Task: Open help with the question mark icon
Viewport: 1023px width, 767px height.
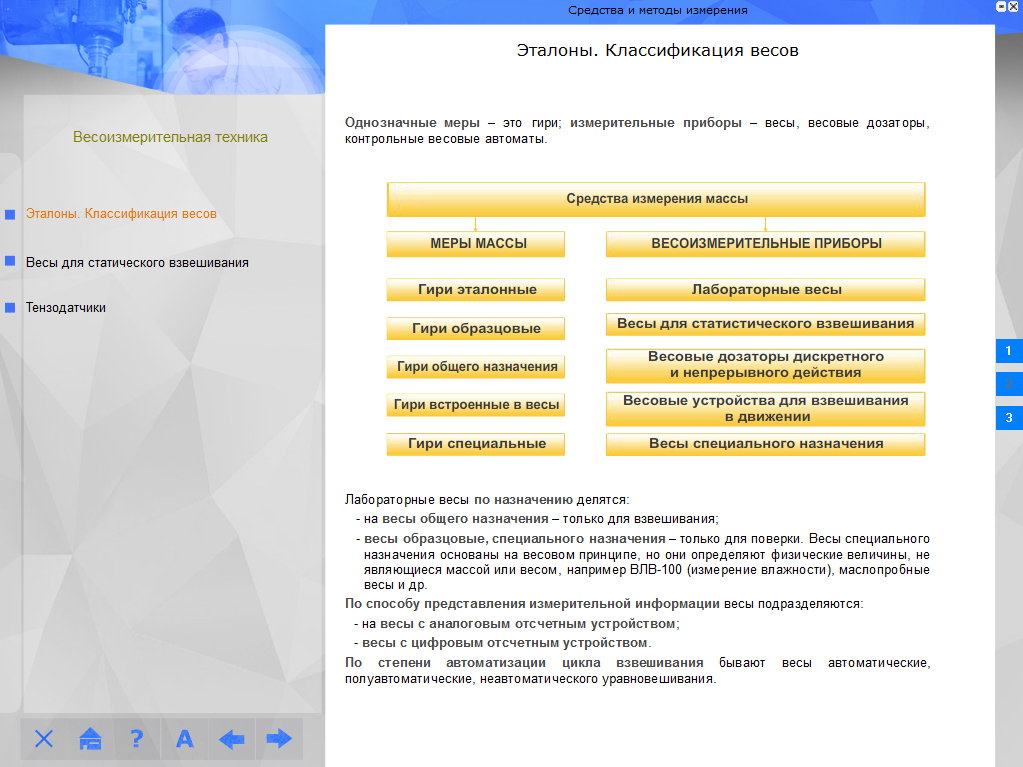Action: point(137,739)
